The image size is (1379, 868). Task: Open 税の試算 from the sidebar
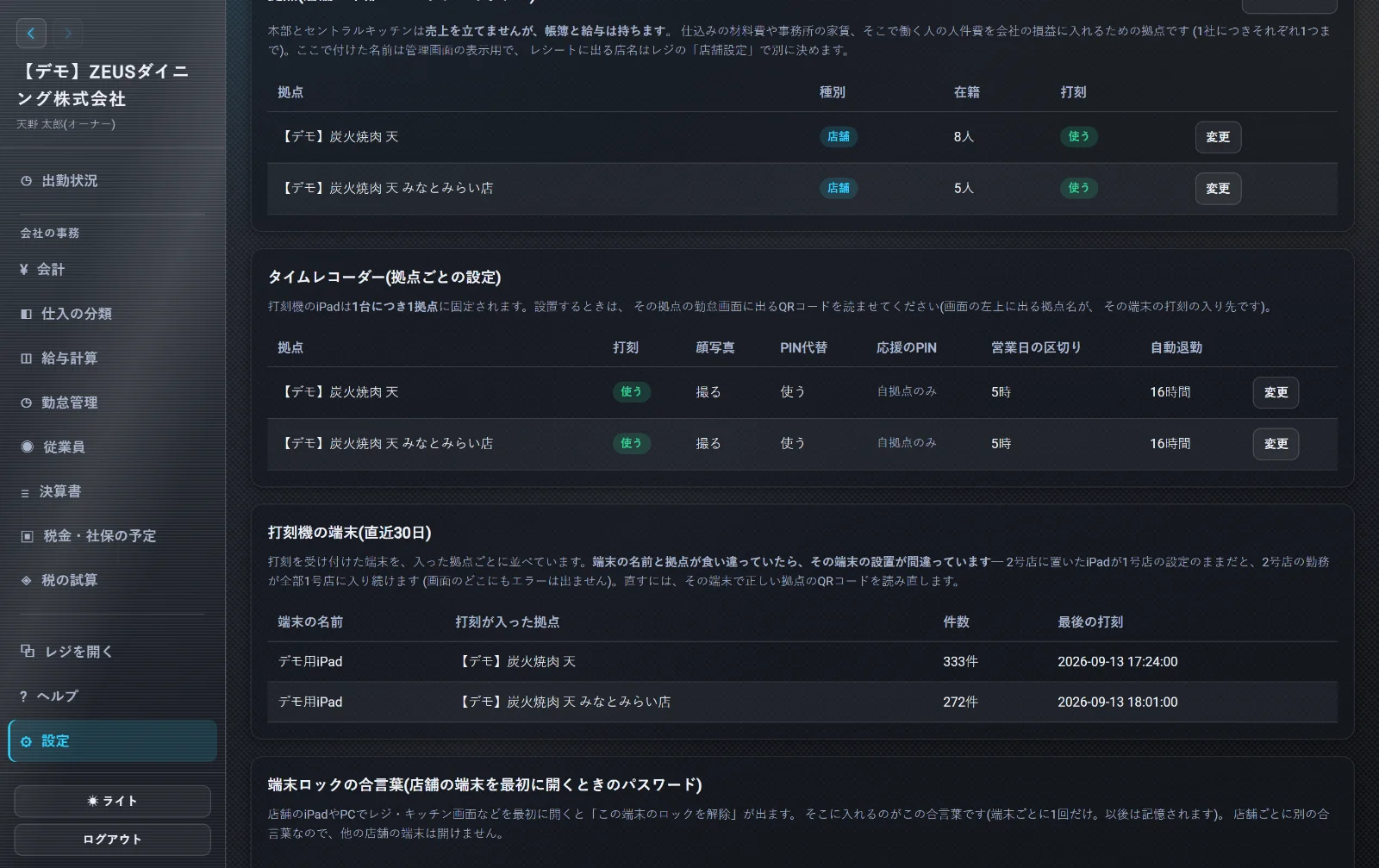pyautogui.click(x=112, y=580)
